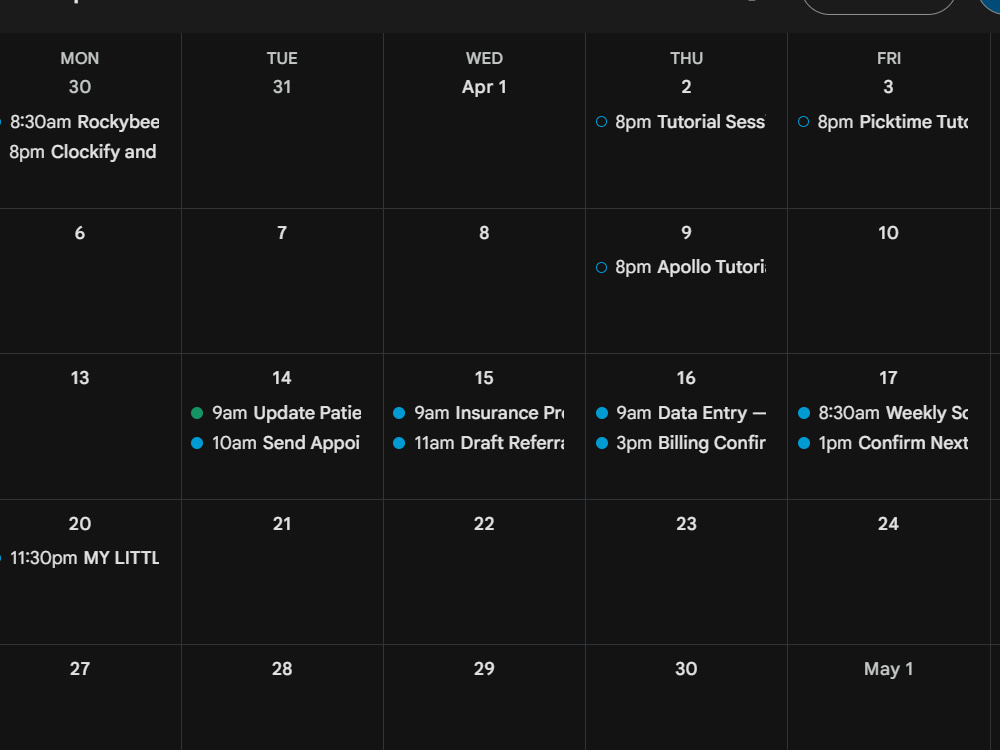The width and height of the screenshot is (1000, 750).
Task: Select the May 1 date cell
Action: [888, 669]
